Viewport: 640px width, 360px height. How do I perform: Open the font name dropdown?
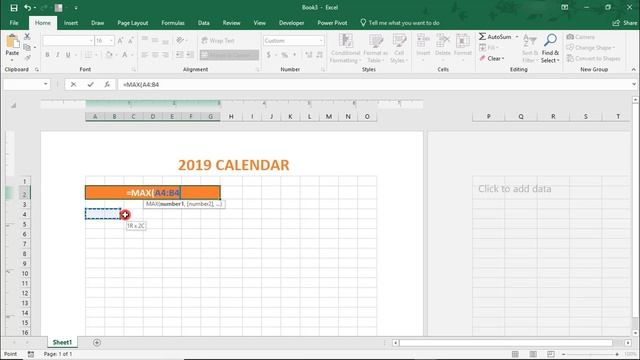(x=91, y=40)
